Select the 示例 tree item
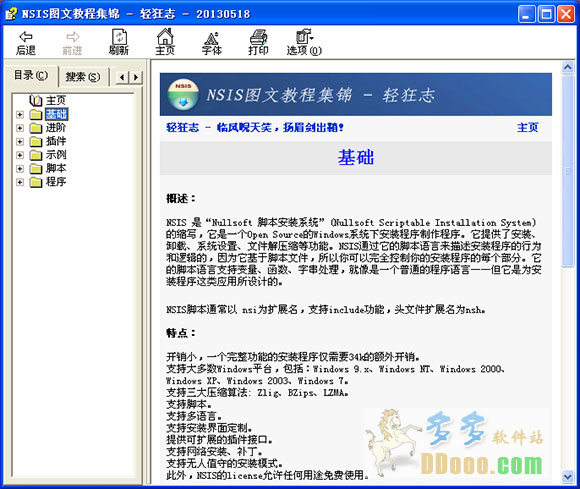The height and width of the screenshot is (489, 580). coord(56,155)
